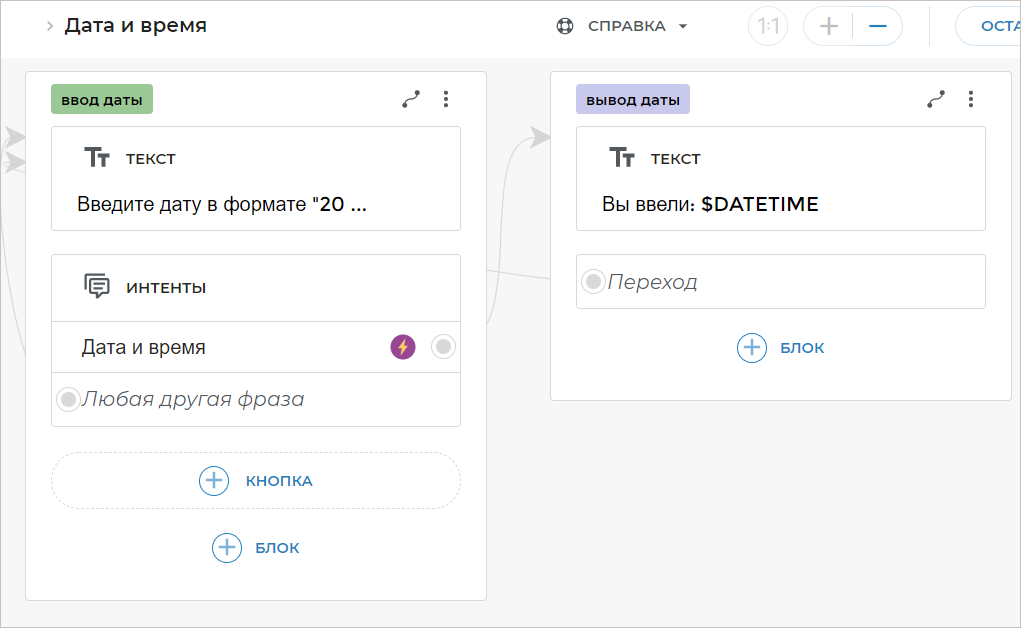Click the zoom out minus button
The height and width of the screenshot is (628, 1021).
878,27
